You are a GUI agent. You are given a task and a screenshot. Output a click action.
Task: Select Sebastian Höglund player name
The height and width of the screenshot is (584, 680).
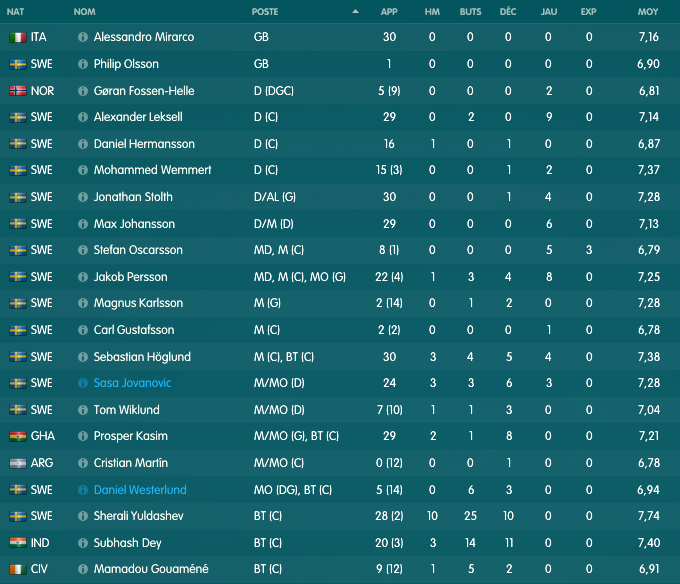142,357
